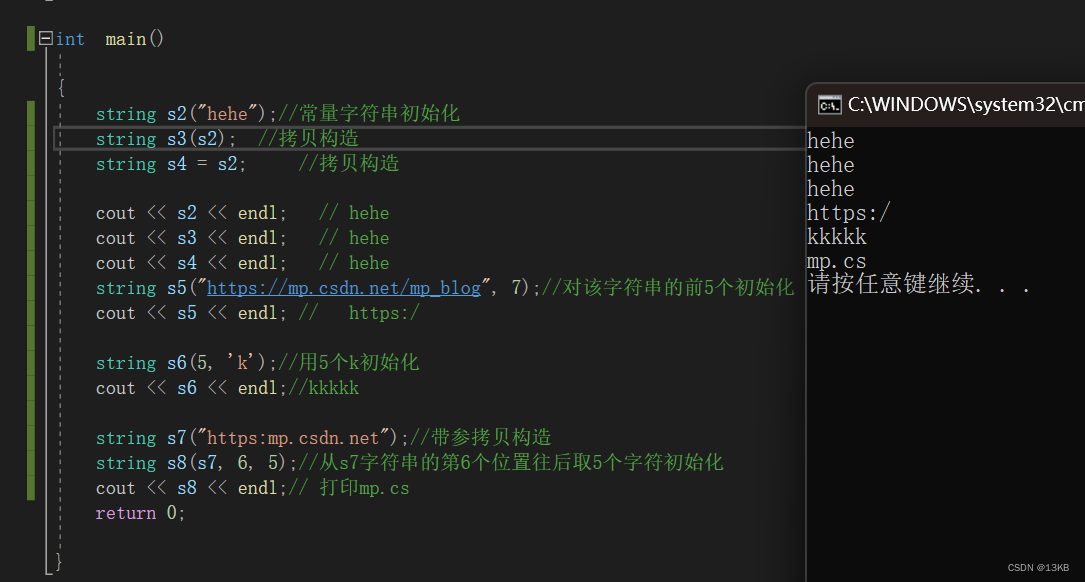Image resolution: width=1085 pixels, height=582 pixels.
Task: Click console output line 'mp.cs'
Action: 837,261
